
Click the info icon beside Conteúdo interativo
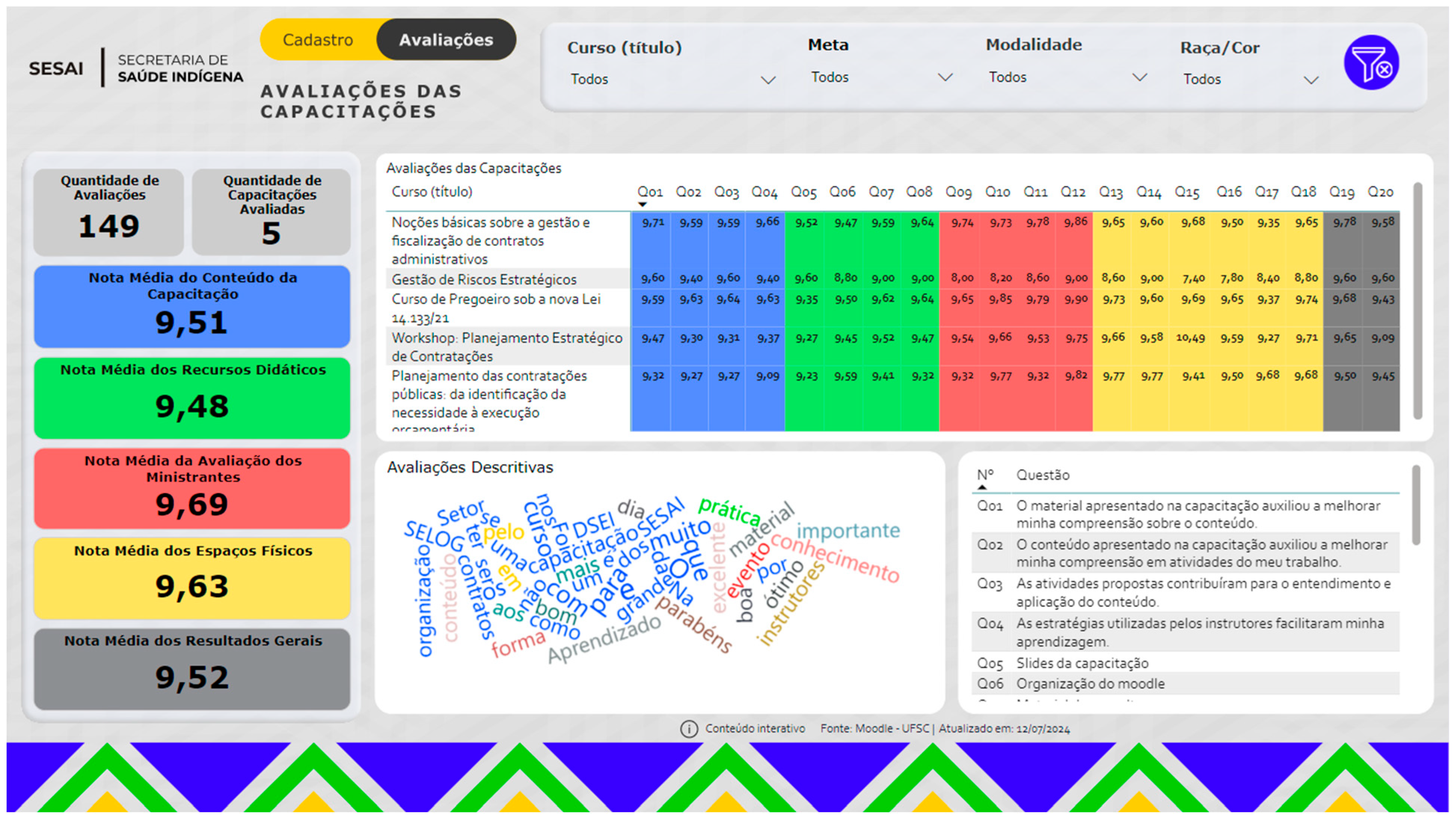pyautogui.click(x=689, y=729)
